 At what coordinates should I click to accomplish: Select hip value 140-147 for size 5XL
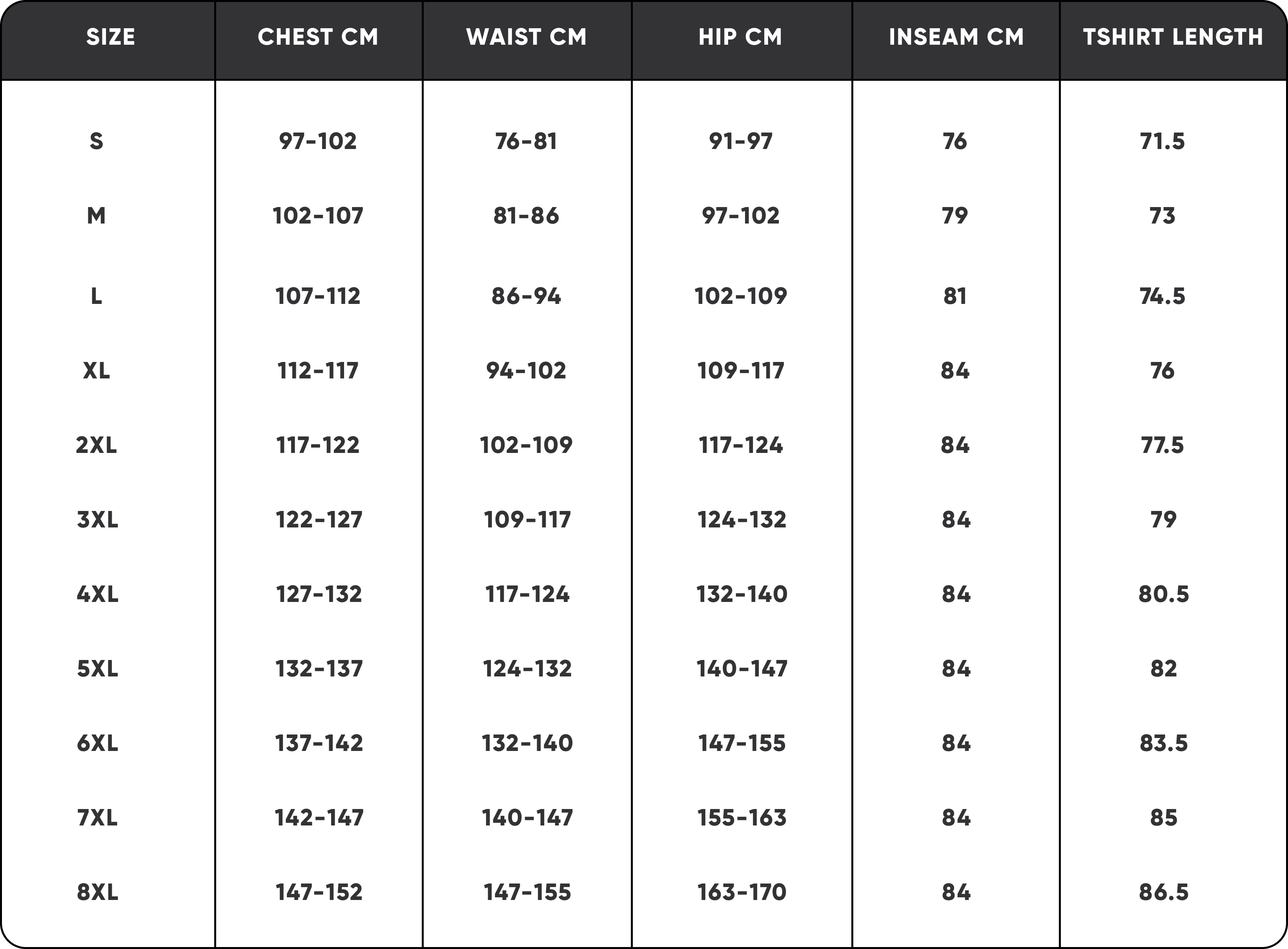pyautogui.click(x=742, y=669)
